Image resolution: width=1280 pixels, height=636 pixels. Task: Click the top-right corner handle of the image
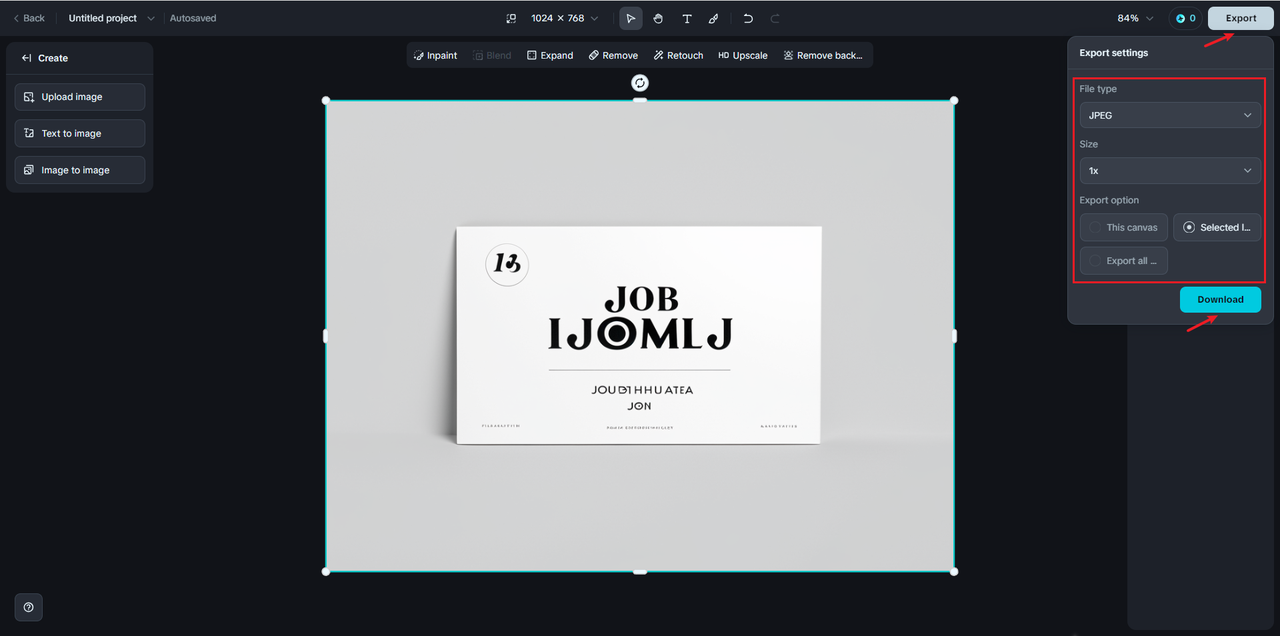tap(954, 100)
